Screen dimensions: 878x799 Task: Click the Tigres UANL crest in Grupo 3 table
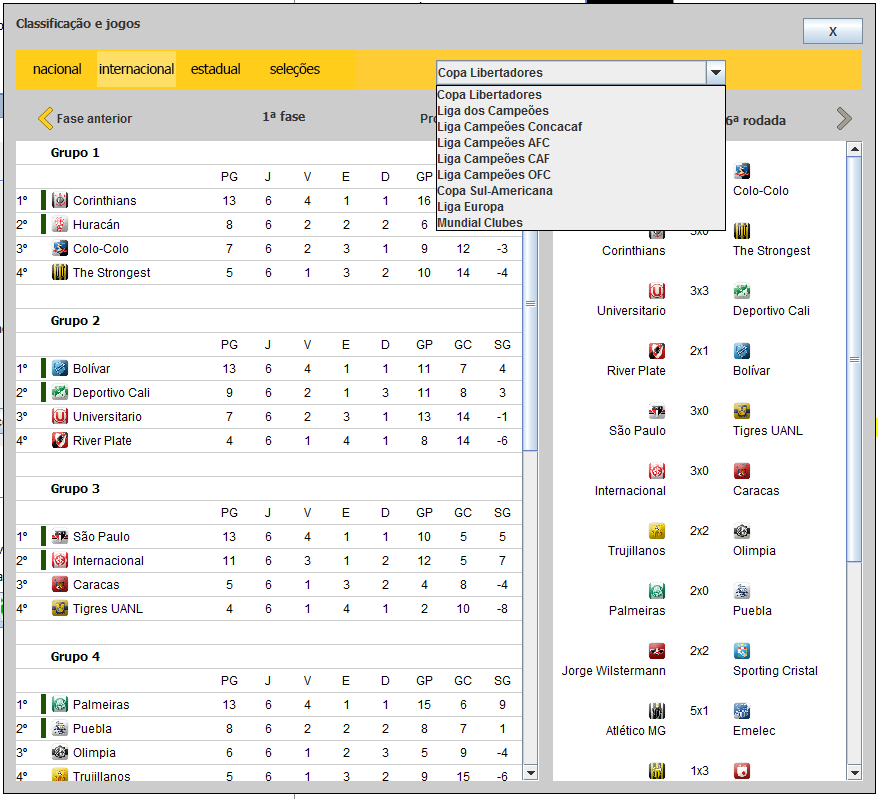coord(60,608)
